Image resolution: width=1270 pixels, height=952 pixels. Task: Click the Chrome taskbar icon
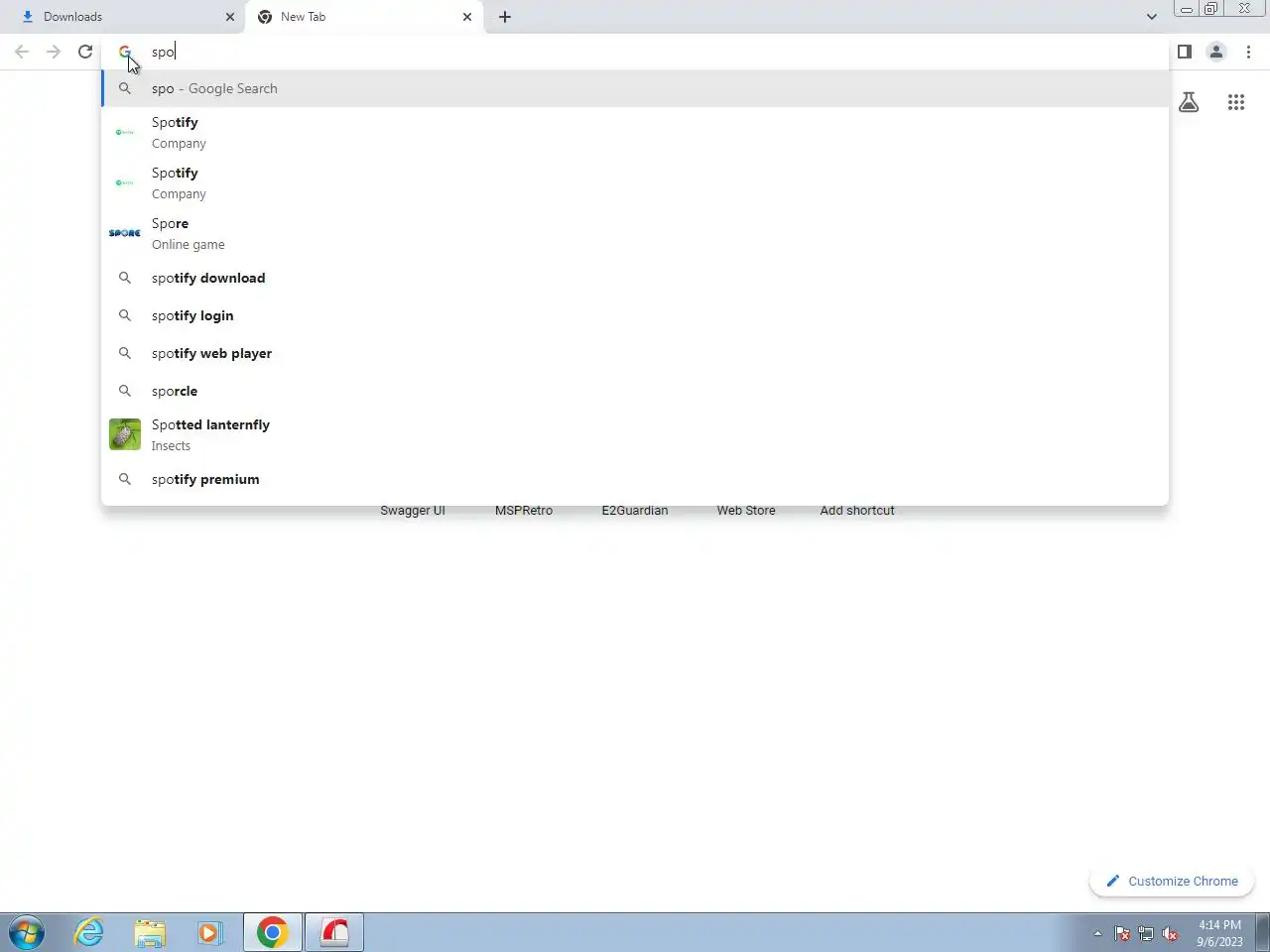(273, 932)
